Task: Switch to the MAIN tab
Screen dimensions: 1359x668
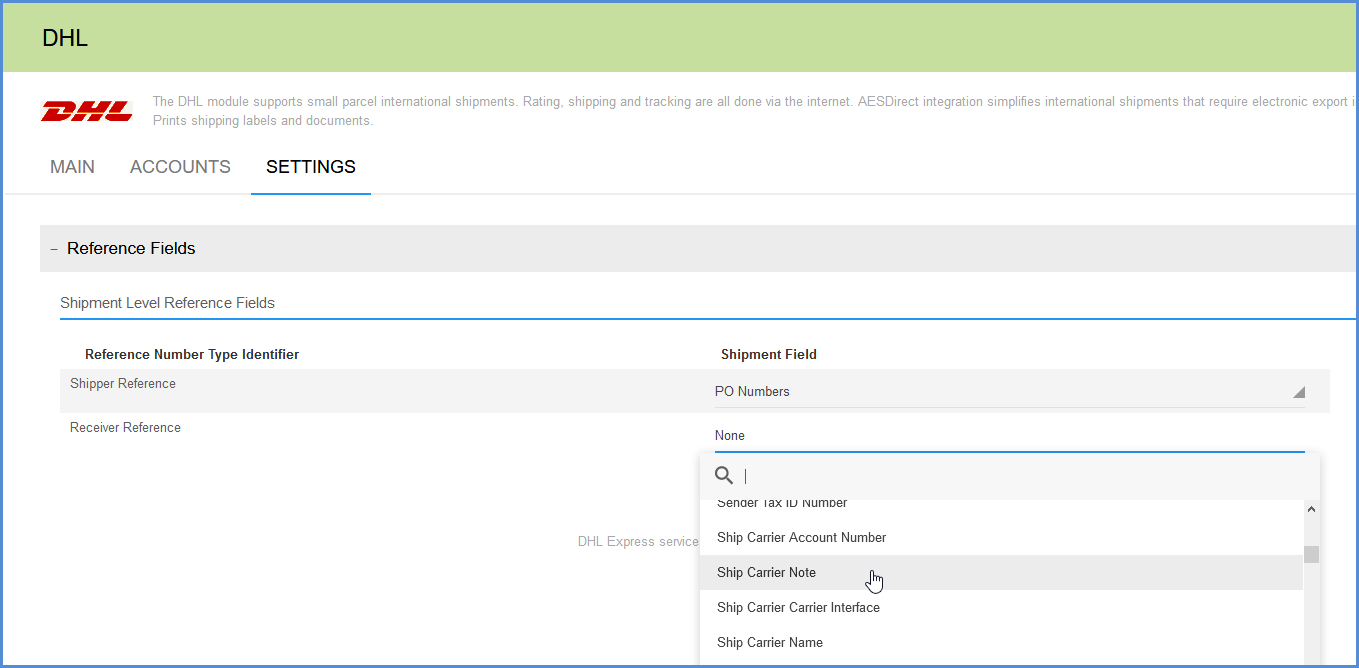Action: coord(72,167)
